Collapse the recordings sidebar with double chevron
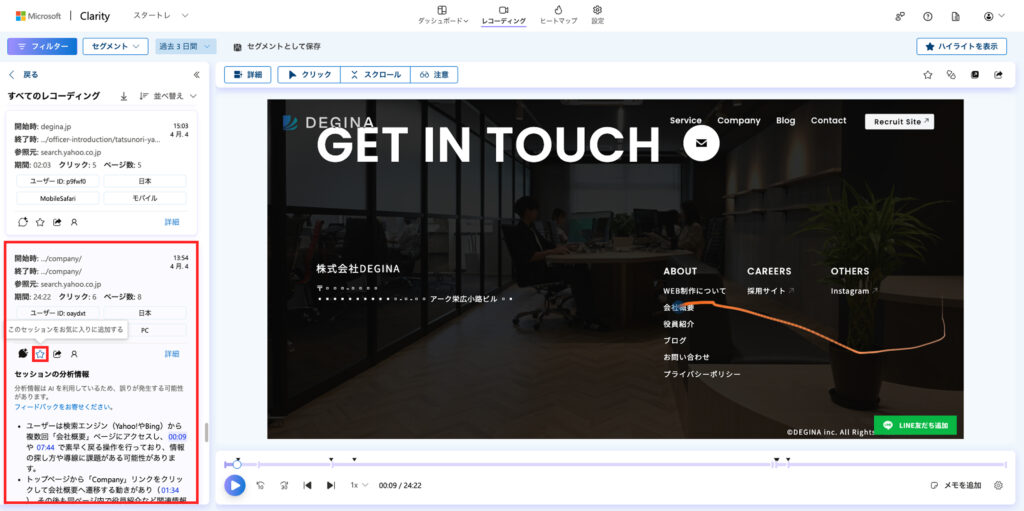This screenshot has height=511, width=1024. 196,75
